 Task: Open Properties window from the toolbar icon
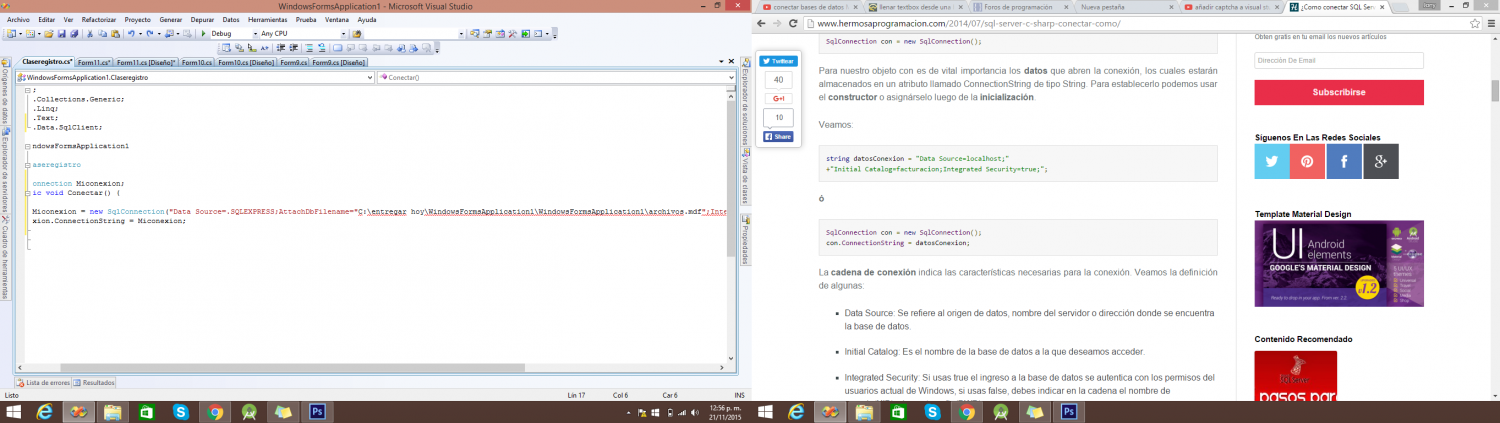tap(487, 34)
